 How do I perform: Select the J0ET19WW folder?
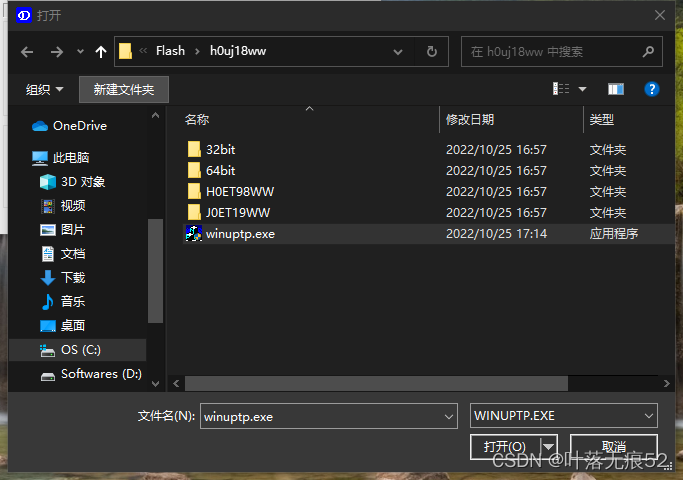click(x=238, y=213)
